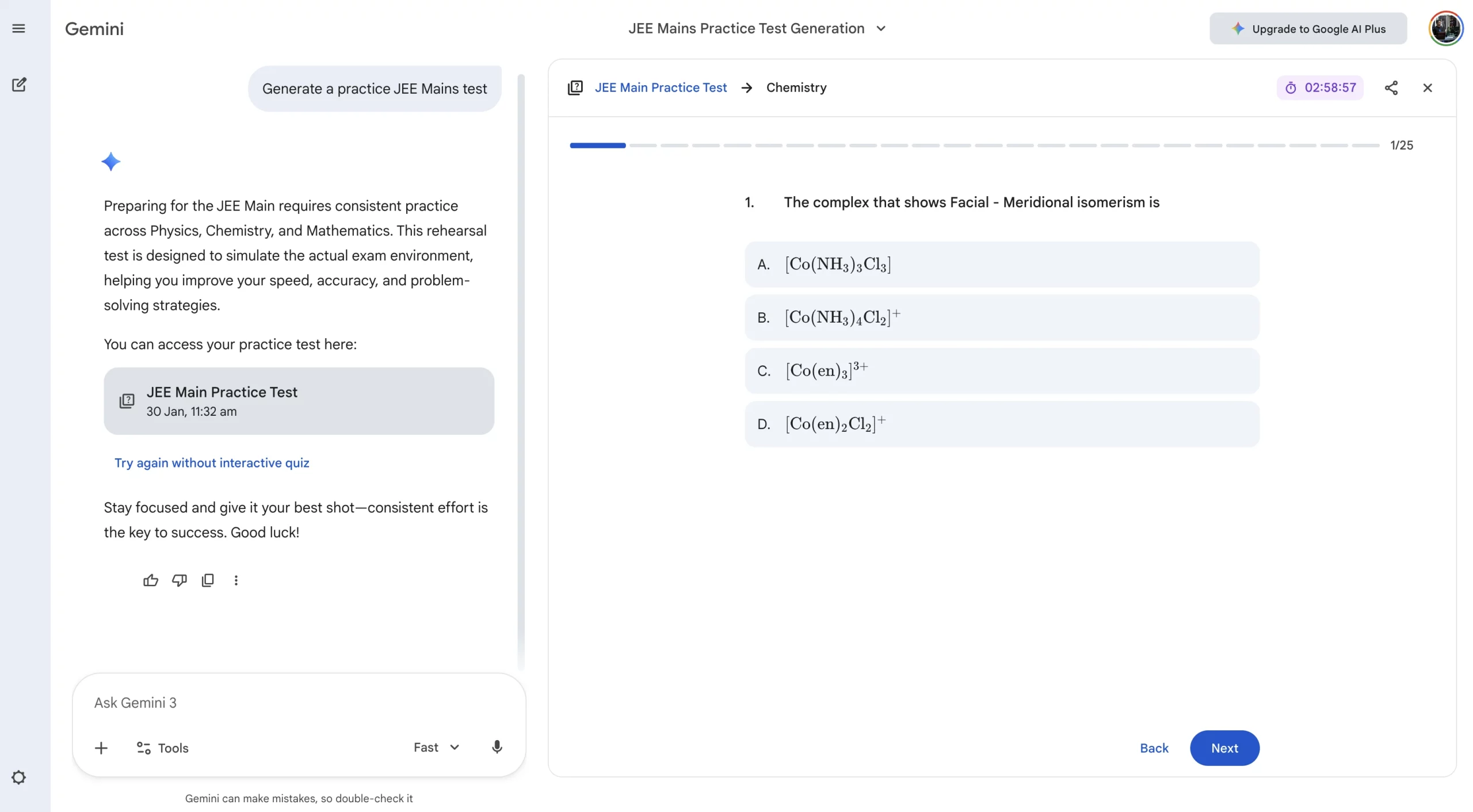Screen dimensions: 1473x812
Task: Open the Tools panel
Action: coord(162,748)
